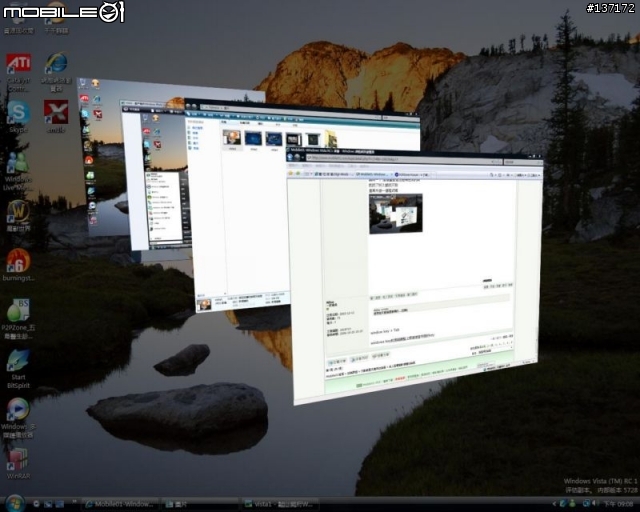Launch Internet Explorer from the desktop
The width and height of the screenshot is (640, 512).
click(56, 72)
